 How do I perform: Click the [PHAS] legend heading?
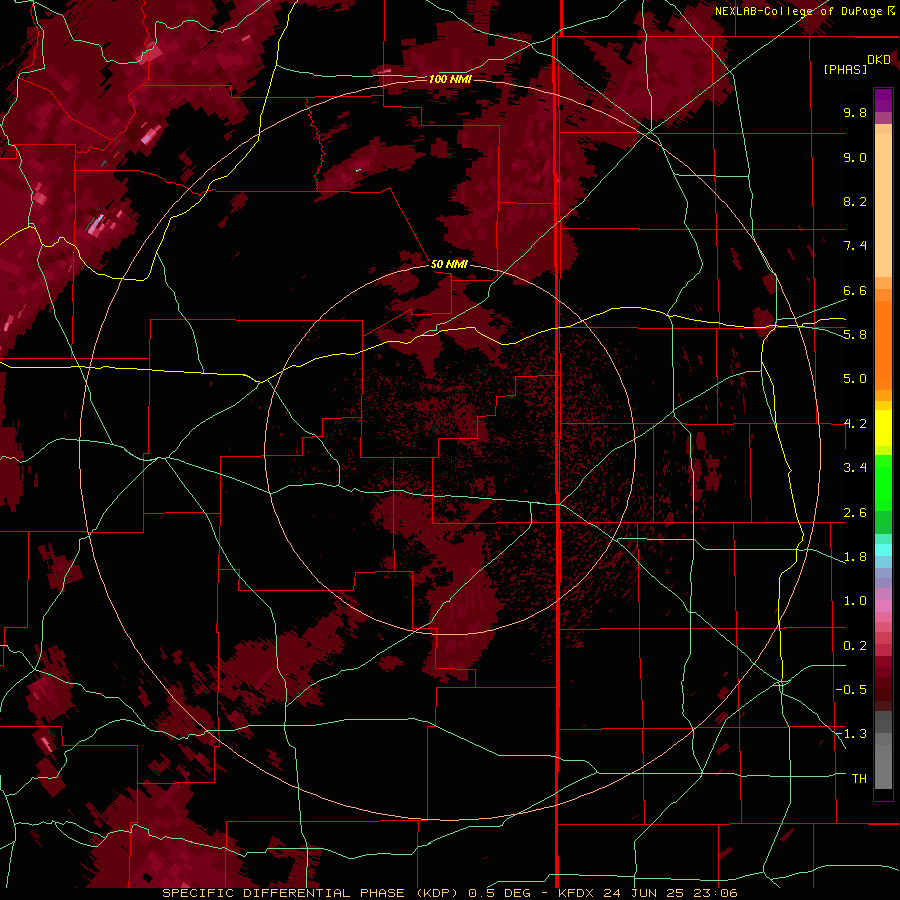point(845,70)
